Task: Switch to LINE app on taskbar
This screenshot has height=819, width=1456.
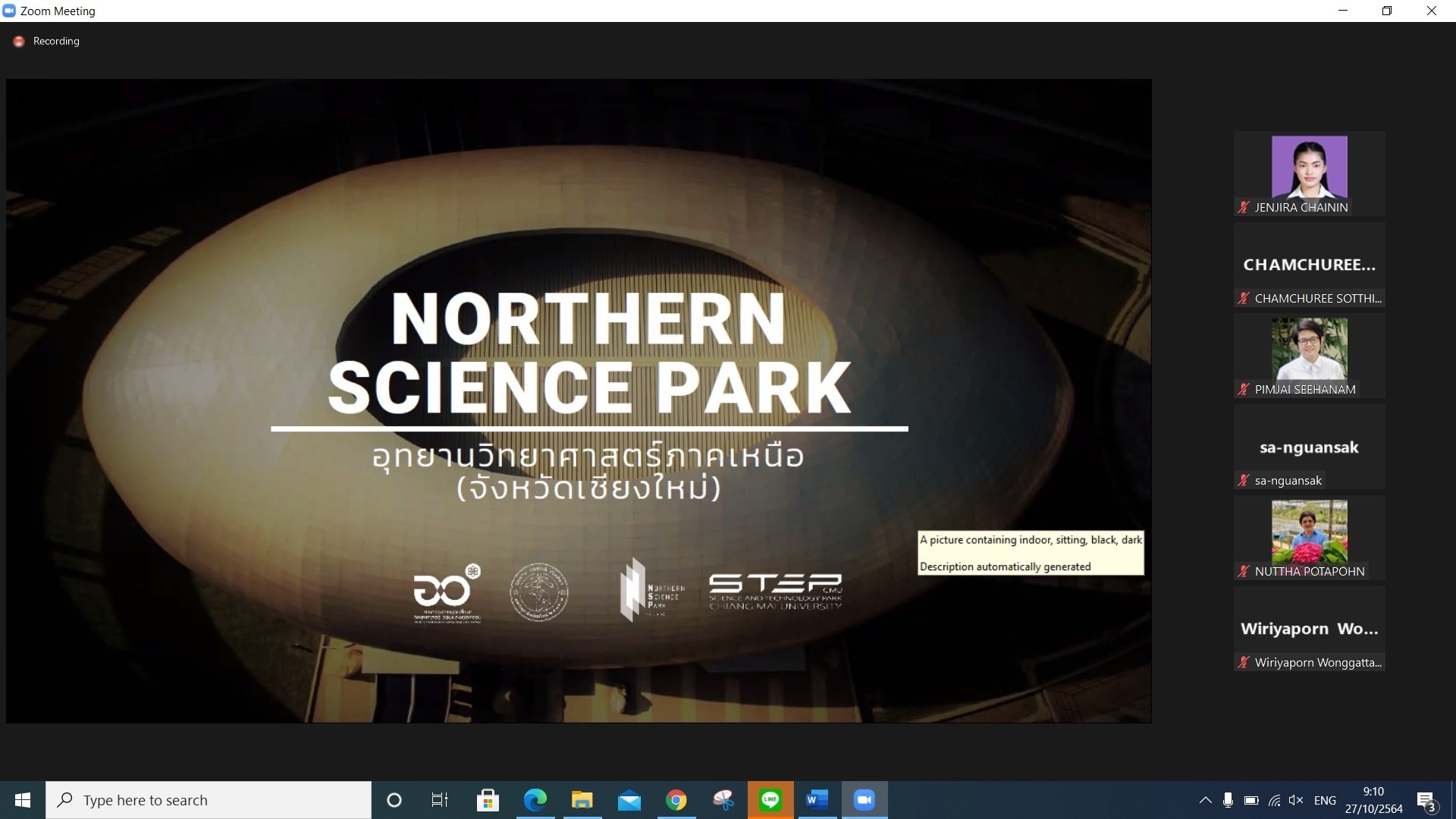Action: pyautogui.click(x=770, y=800)
